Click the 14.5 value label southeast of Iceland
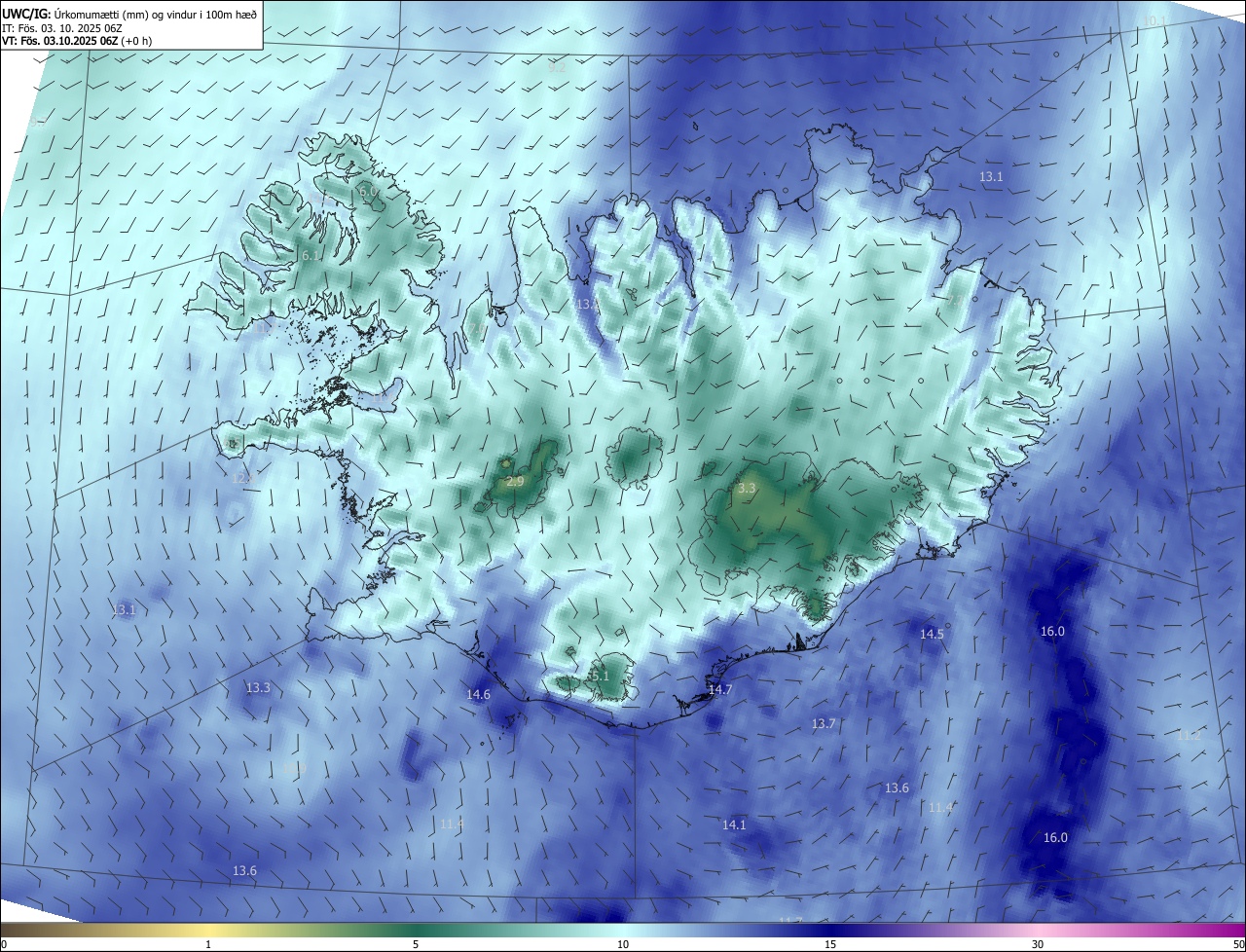This screenshot has width=1246, height=952. 932,634
